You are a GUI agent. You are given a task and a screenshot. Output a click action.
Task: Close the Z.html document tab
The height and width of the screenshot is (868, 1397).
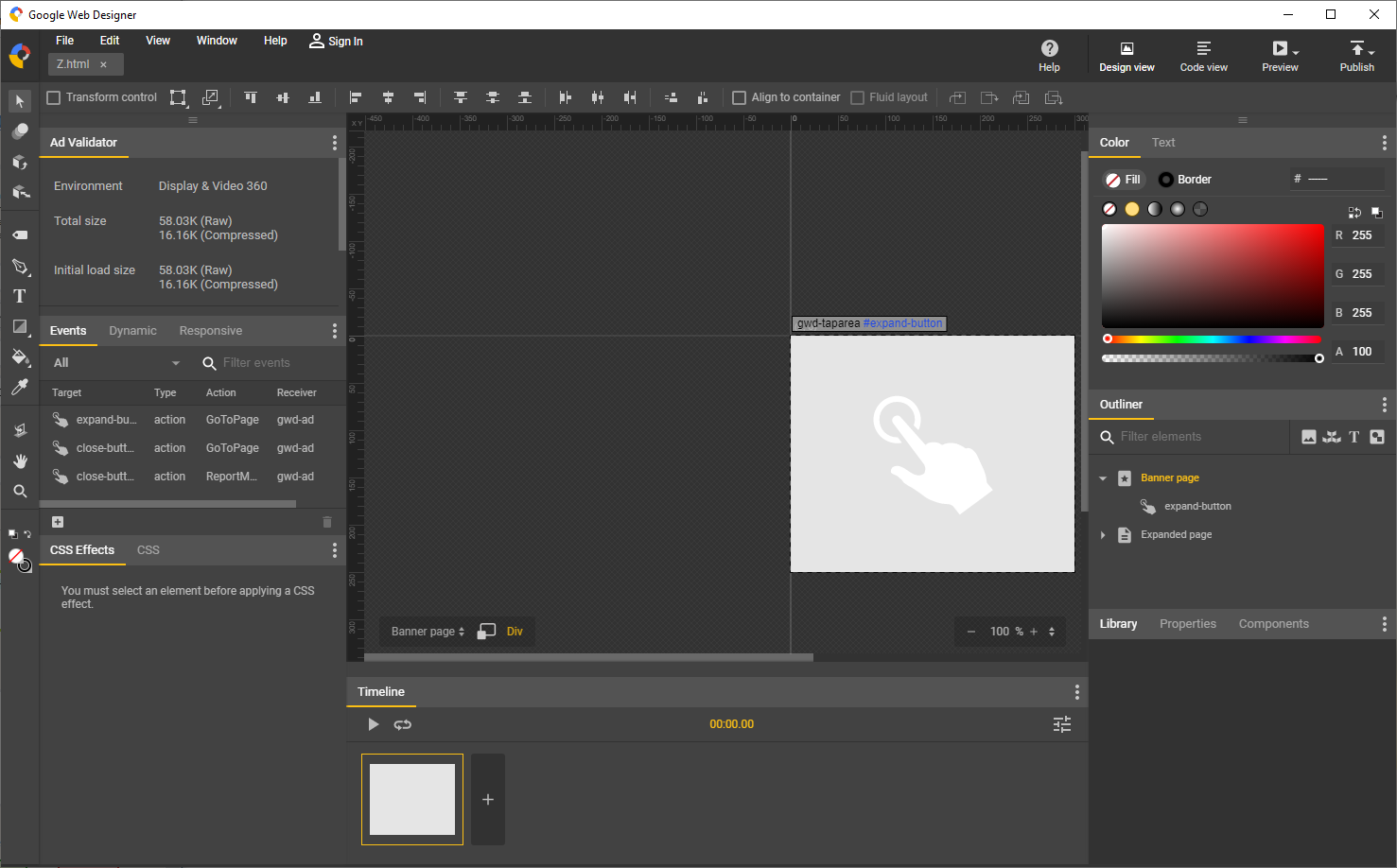(x=103, y=64)
